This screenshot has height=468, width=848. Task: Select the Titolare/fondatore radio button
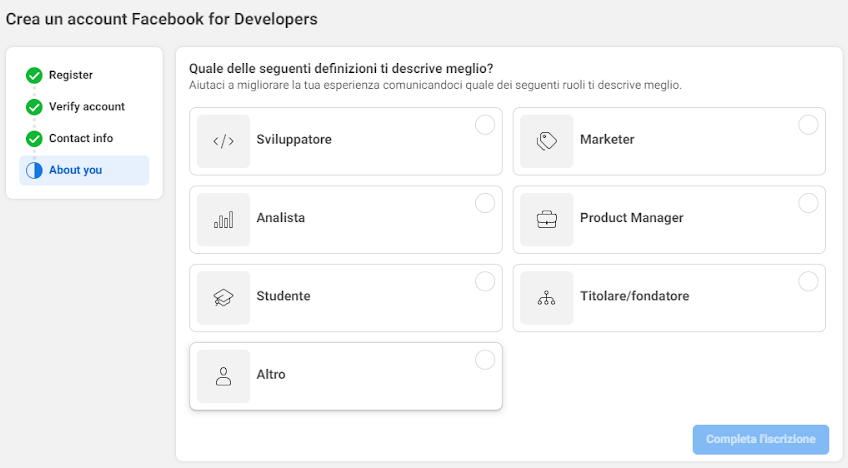point(808,281)
